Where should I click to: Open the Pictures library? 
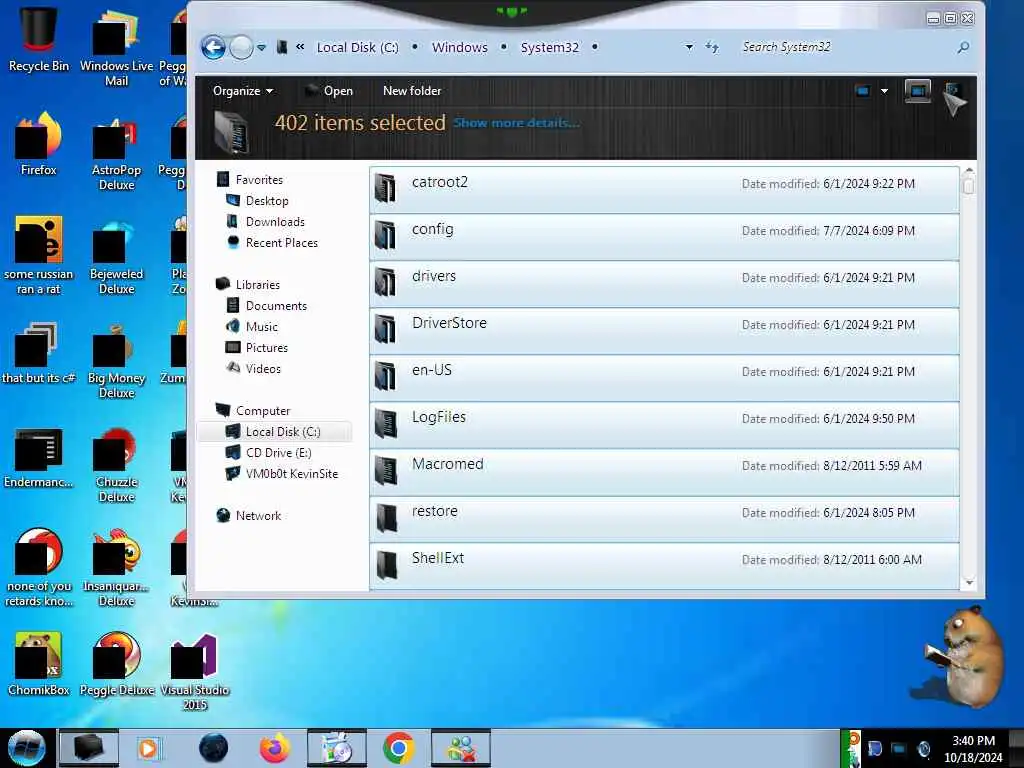[x=266, y=347]
